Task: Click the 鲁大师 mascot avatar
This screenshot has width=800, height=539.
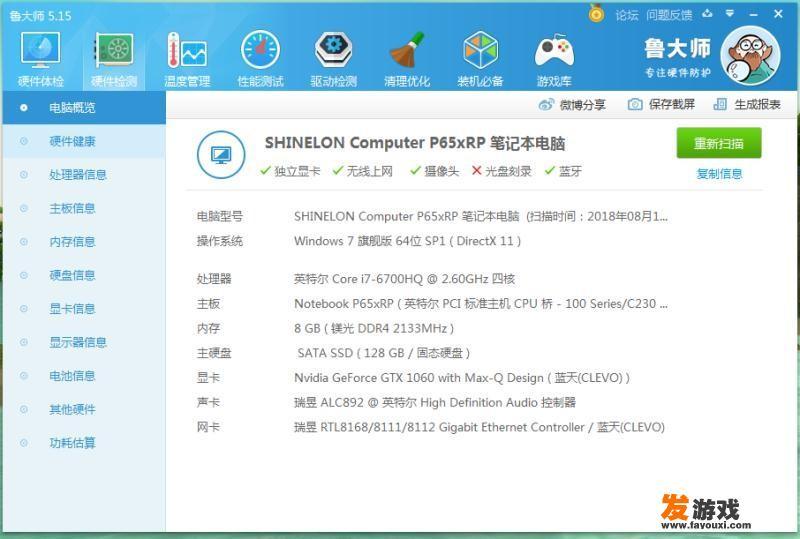Action: point(751,56)
